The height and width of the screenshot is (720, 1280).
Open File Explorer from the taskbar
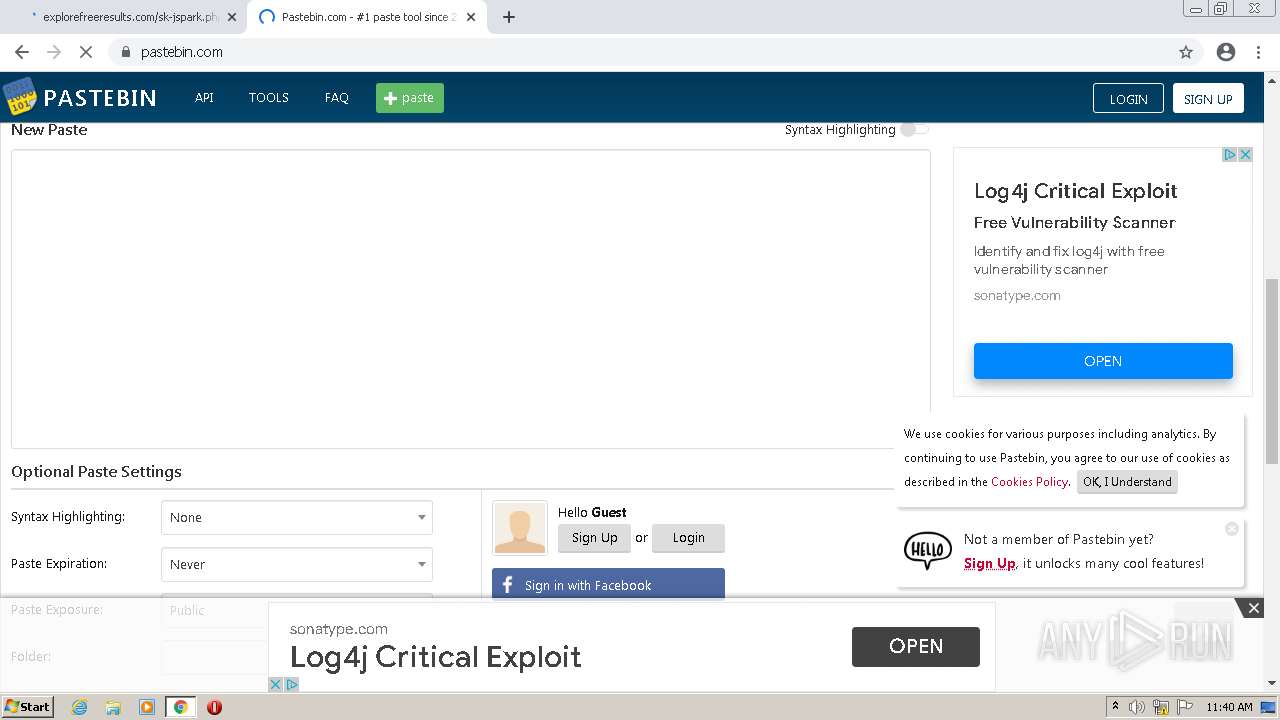(x=113, y=707)
